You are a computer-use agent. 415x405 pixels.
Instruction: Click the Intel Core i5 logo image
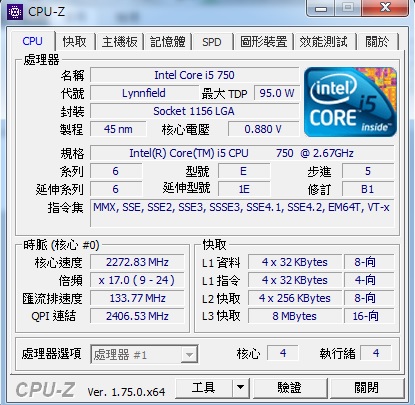click(x=350, y=102)
